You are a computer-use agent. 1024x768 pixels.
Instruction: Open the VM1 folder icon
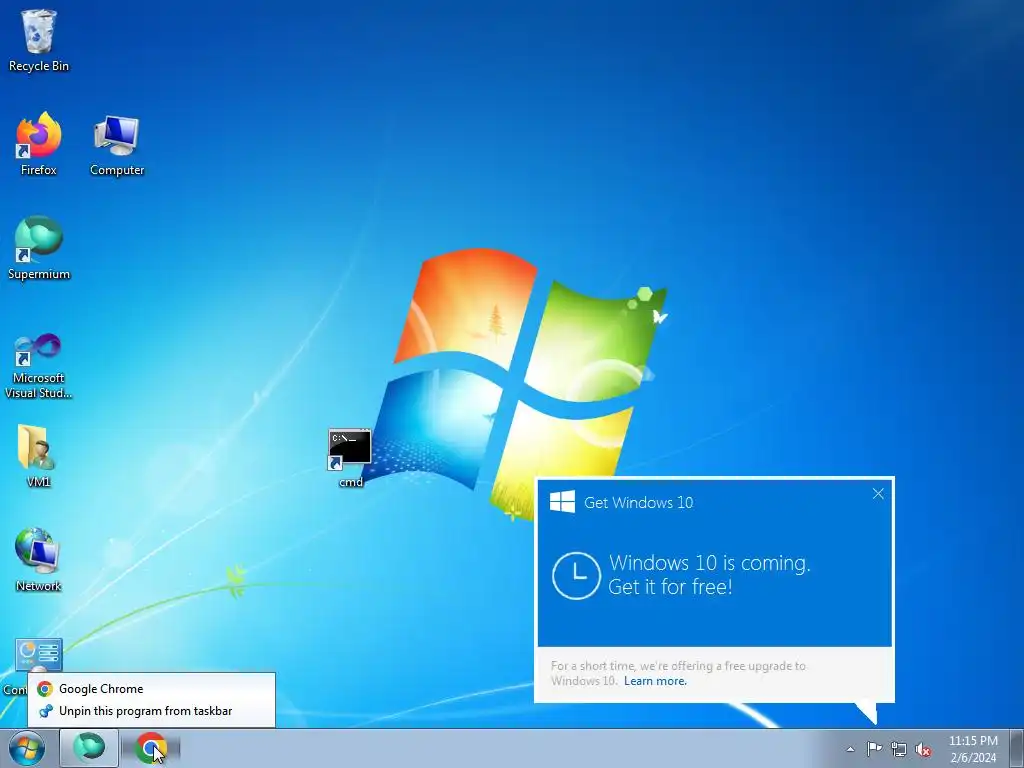pyautogui.click(x=38, y=456)
